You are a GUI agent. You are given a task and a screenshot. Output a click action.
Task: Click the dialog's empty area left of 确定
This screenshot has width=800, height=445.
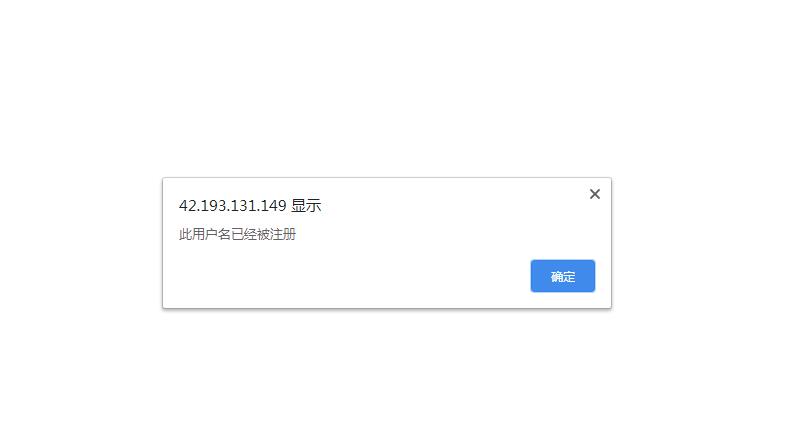(x=347, y=276)
